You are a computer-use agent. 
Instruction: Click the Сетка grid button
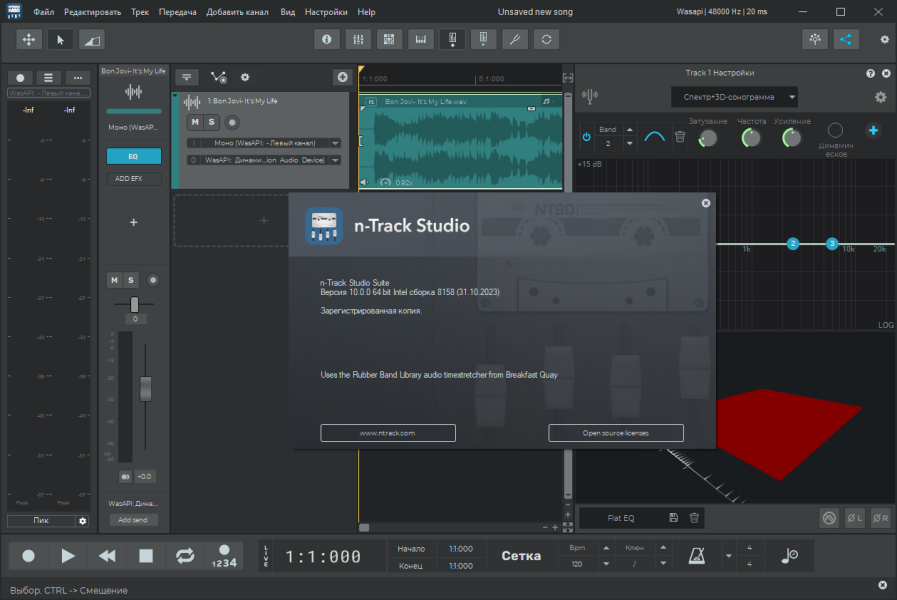pos(521,555)
